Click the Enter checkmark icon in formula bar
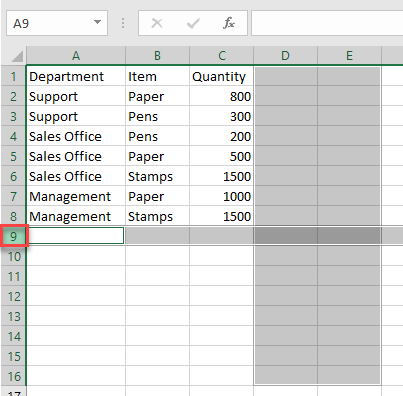 pyautogui.click(x=193, y=23)
